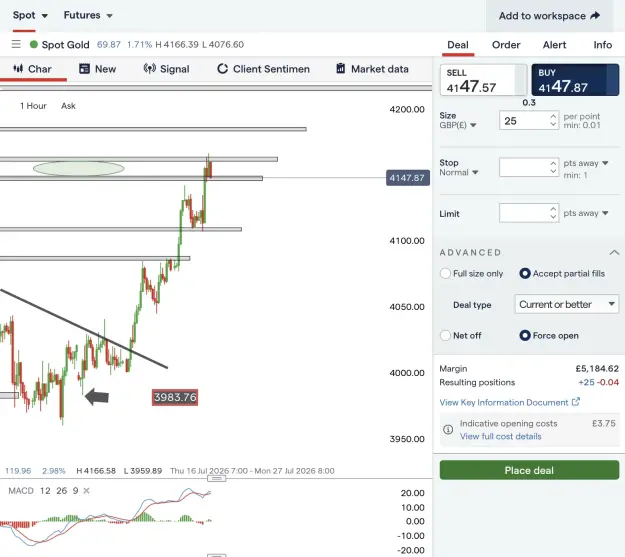Click the Spot Gold market name
This screenshot has width=625, height=557.
(x=65, y=45)
